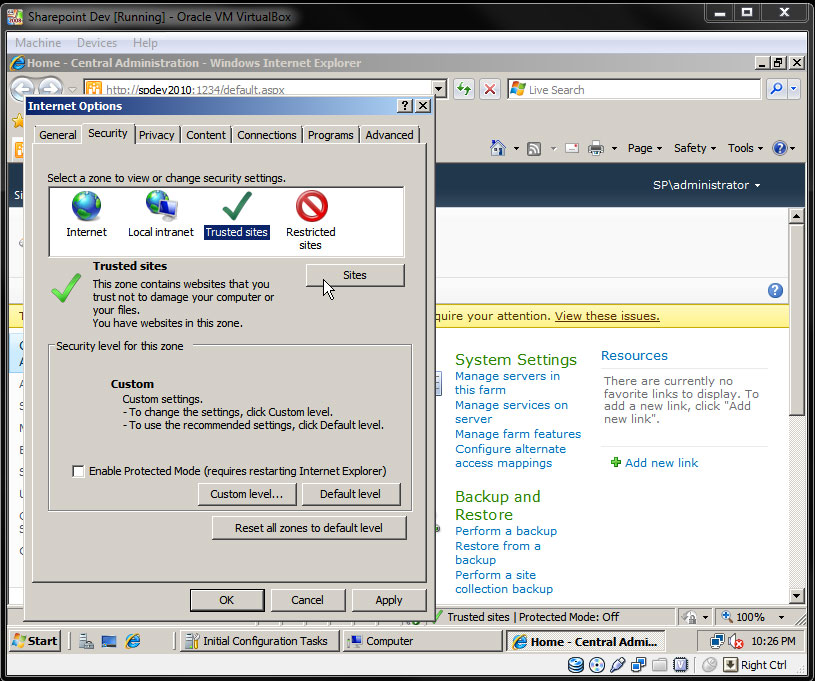815x681 pixels.
Task: Open the Tools menu dropdown
Action: (745, 148)
